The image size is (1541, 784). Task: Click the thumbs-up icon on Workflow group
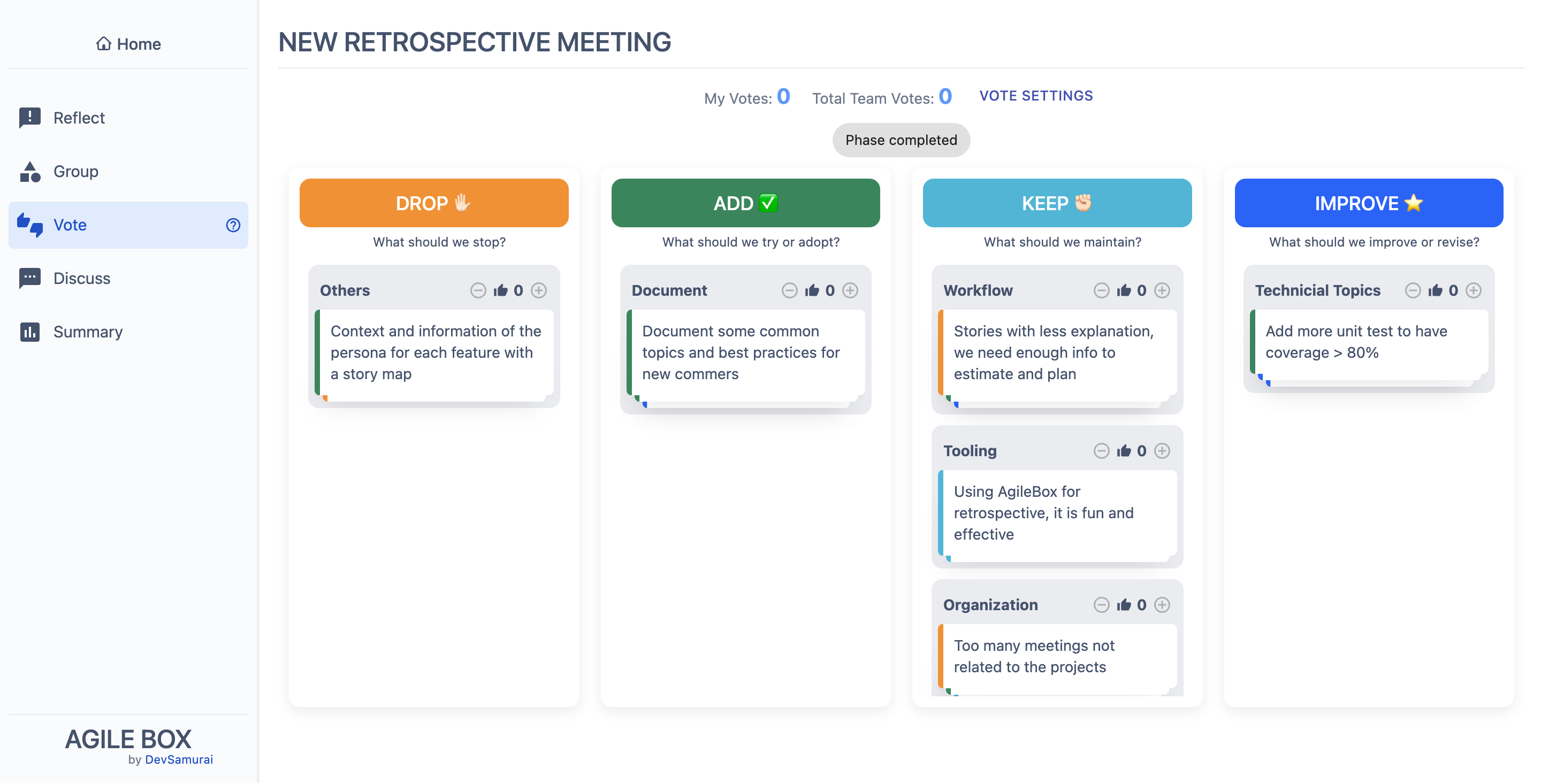pos(1124,290)
